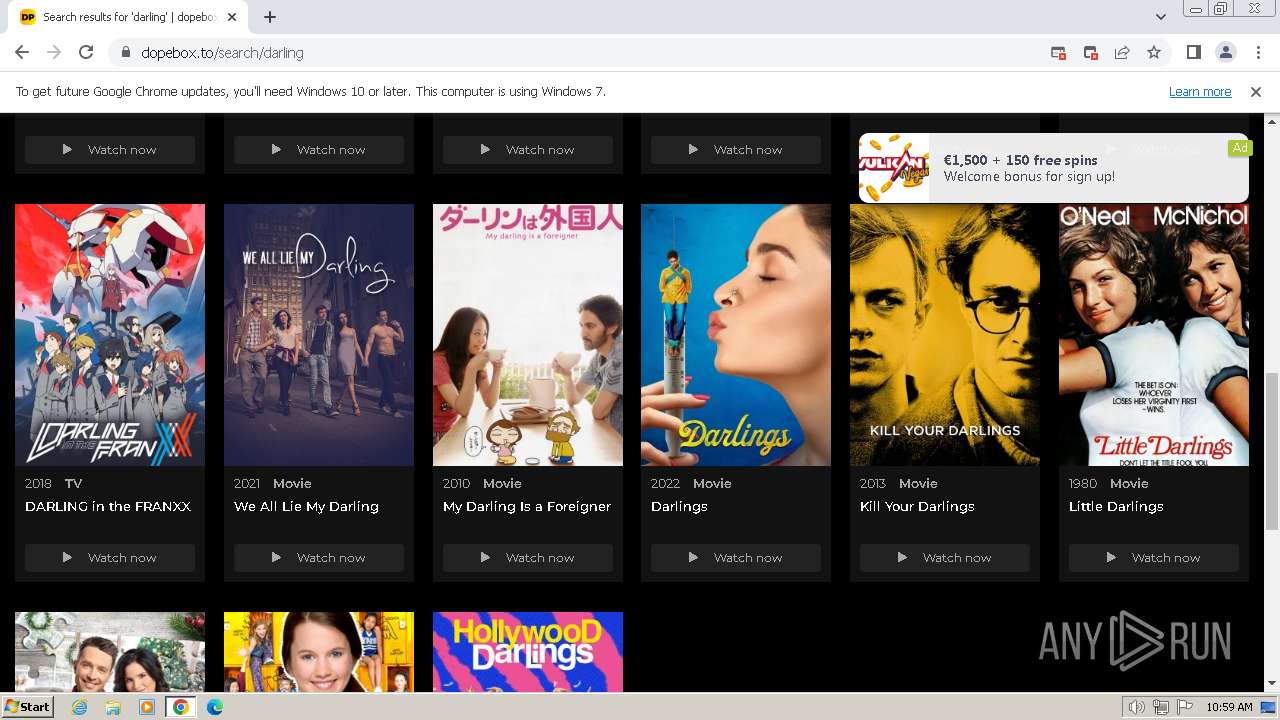Click the Vulkan Vegas bonus ad

click(x=1053, y=168)
